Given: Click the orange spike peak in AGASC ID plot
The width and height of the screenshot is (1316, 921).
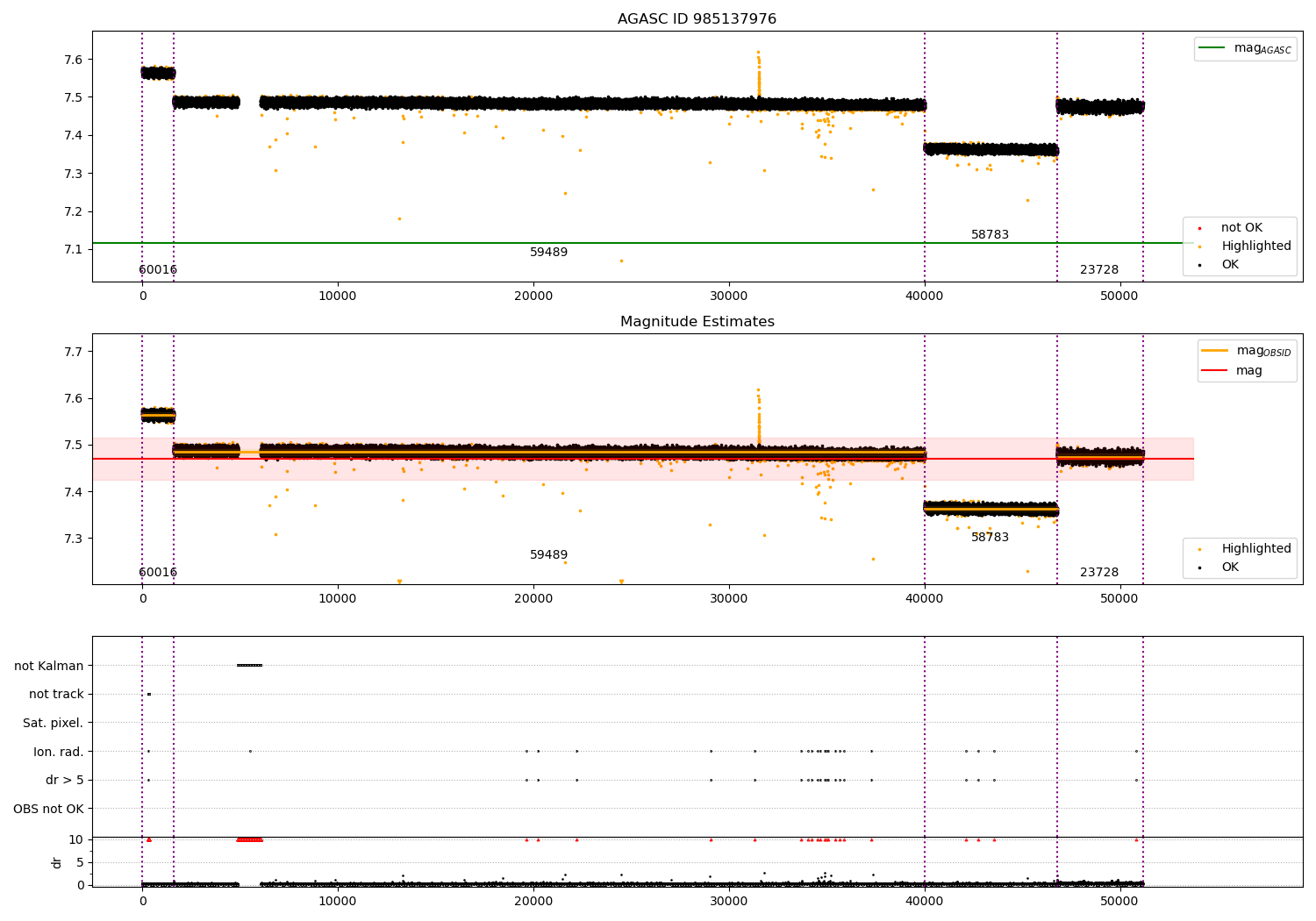Looking at the screenshot, I should tap(758, 53).
